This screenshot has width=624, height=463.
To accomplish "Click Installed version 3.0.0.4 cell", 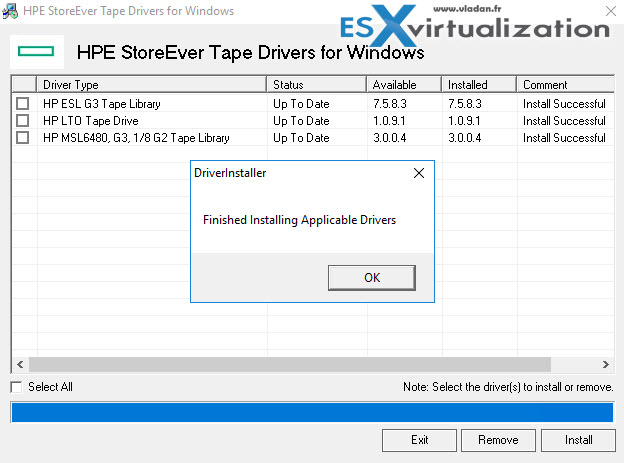I will 465,138.
